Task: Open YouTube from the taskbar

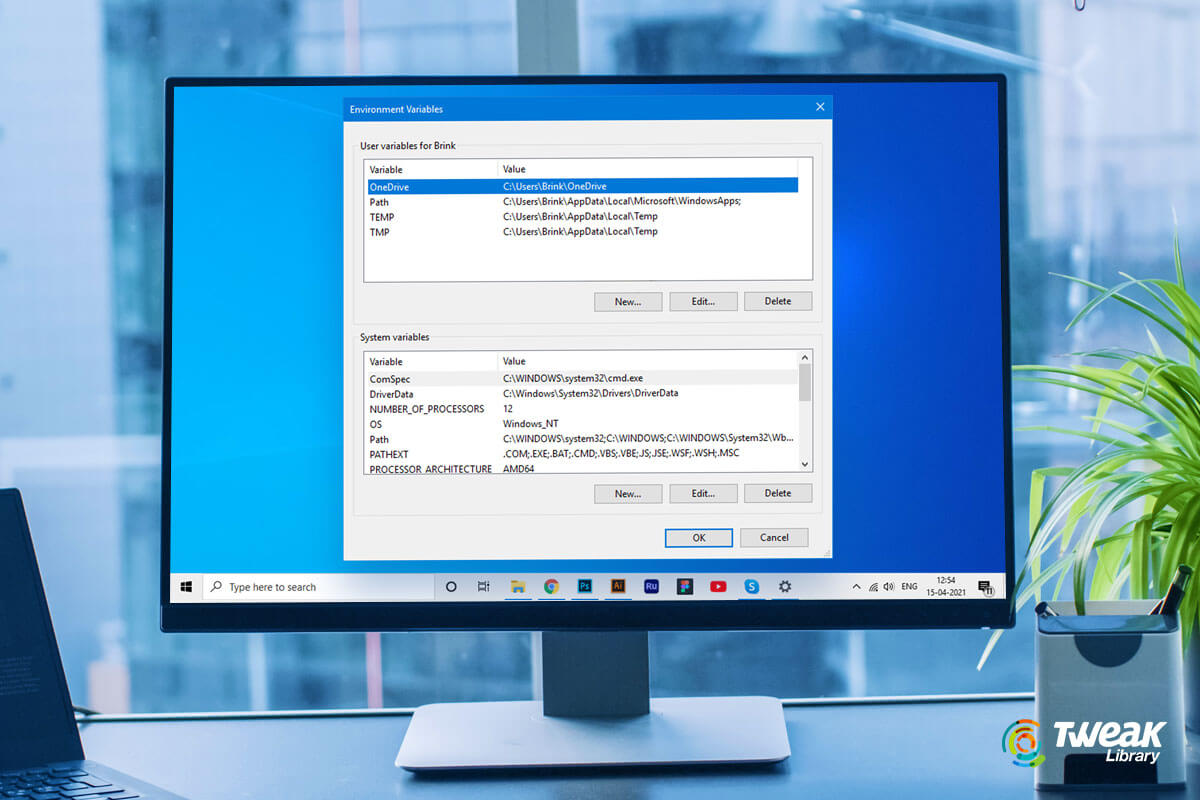Action: tap(717, 587)
